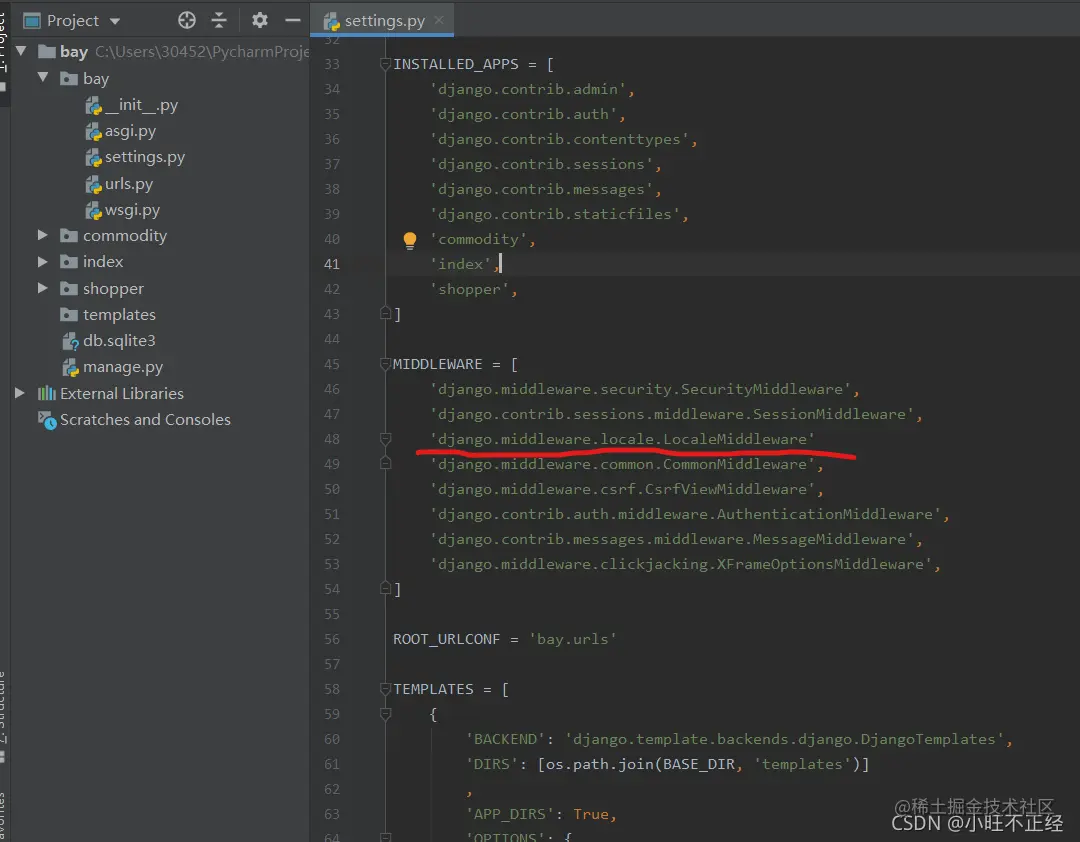Select urls.py file in tree
The height and width of the screenshot is (842, 1080).
coord(129,184)
